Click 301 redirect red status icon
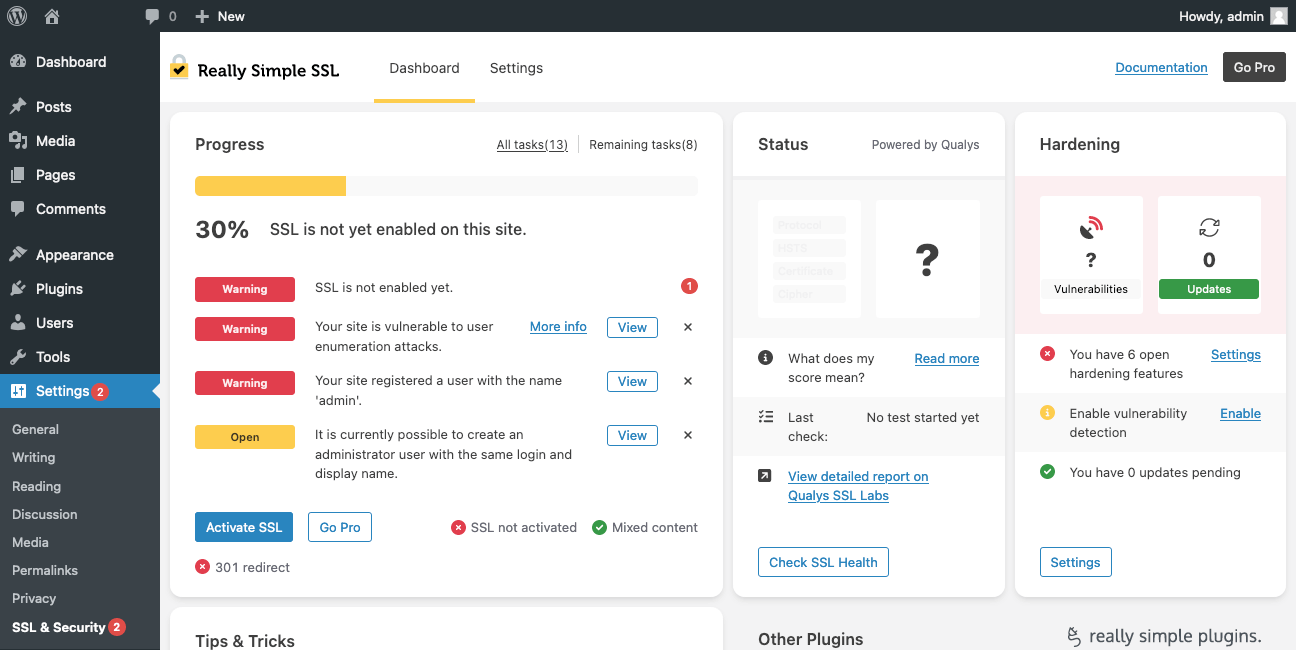Viewport: 1296px width, 650px height. coord(202,567)
